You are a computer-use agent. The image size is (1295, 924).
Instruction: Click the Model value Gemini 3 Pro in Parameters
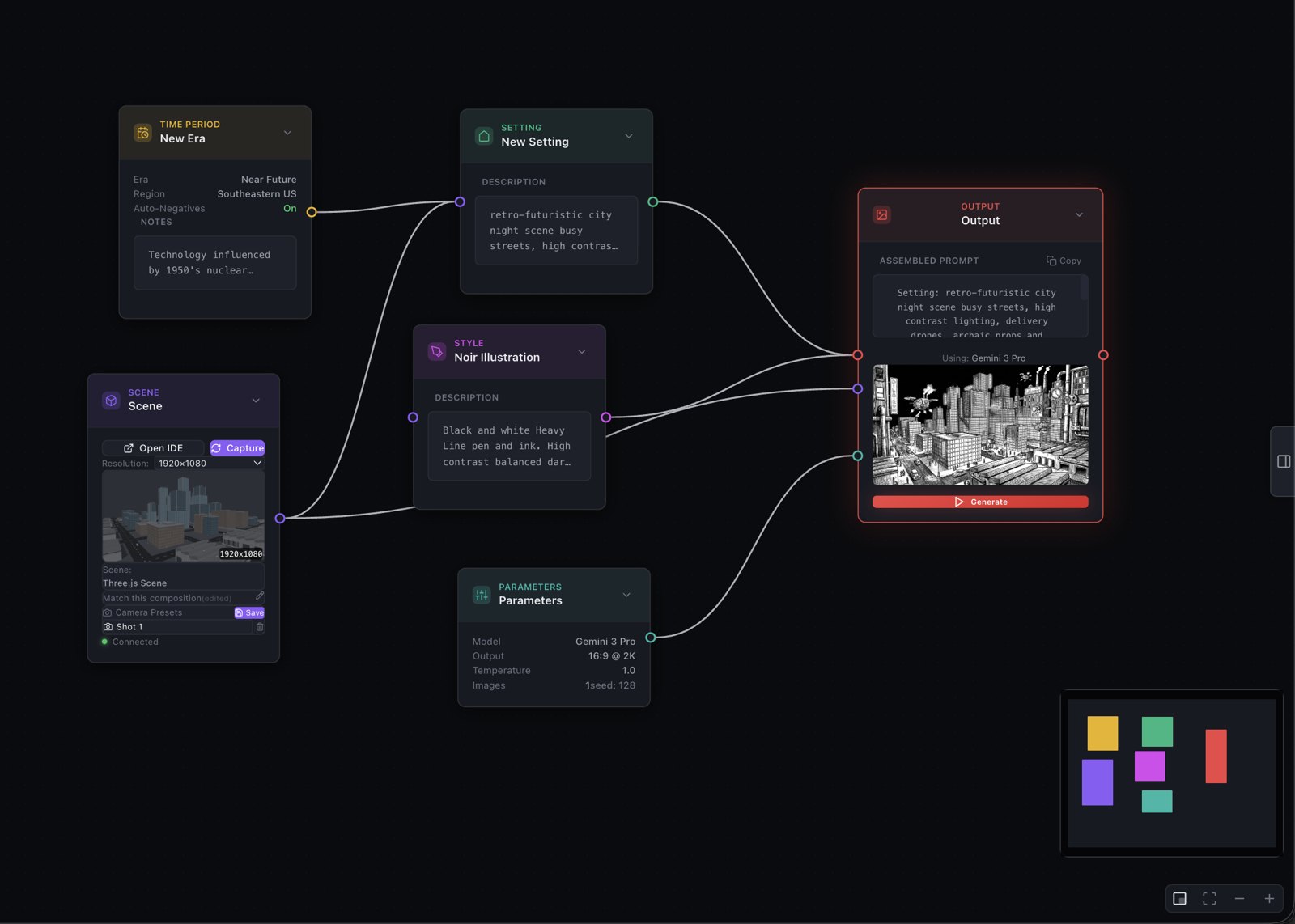(x=605, y=642)
